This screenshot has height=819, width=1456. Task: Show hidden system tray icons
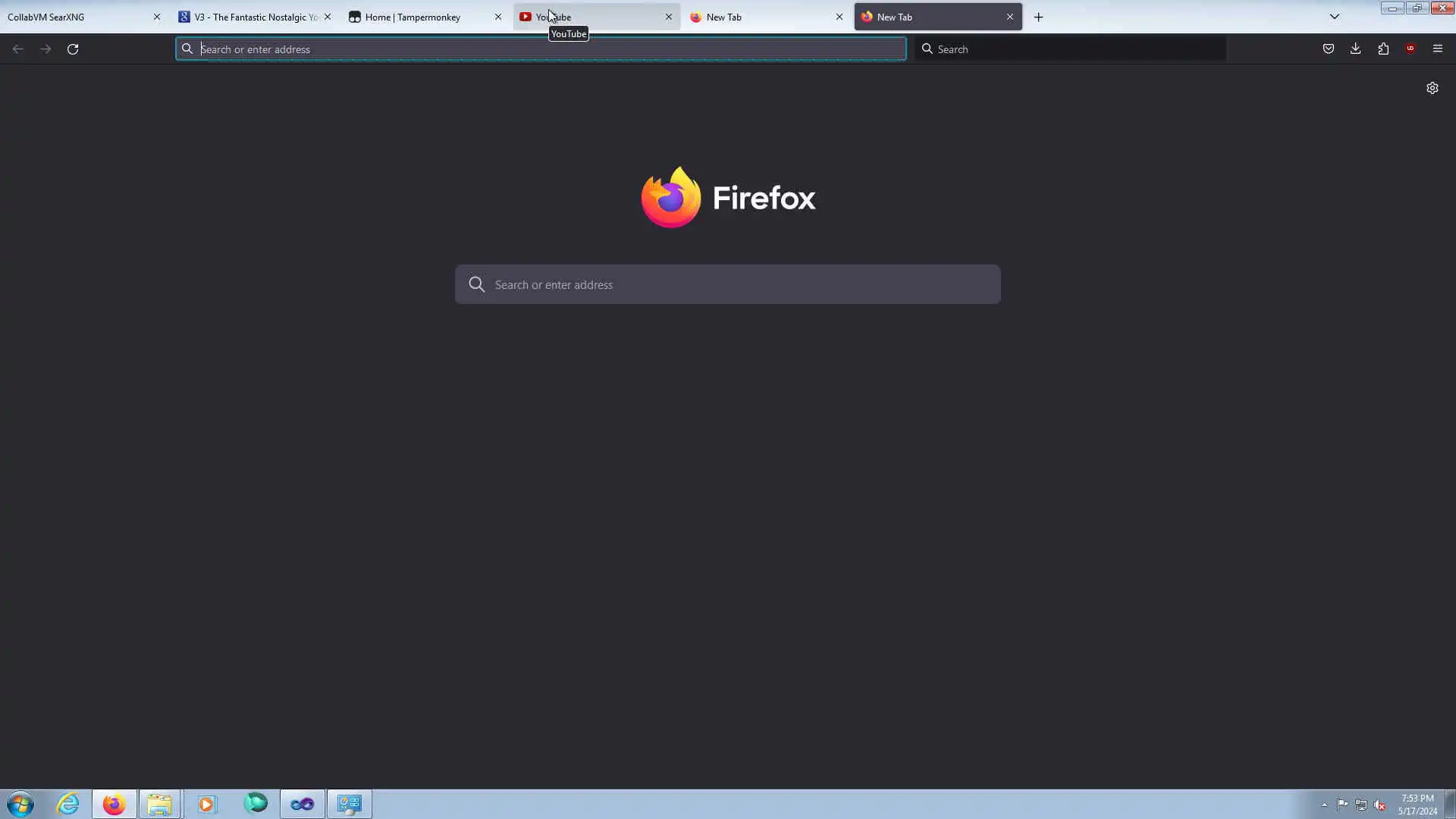tap(1324, 805)
